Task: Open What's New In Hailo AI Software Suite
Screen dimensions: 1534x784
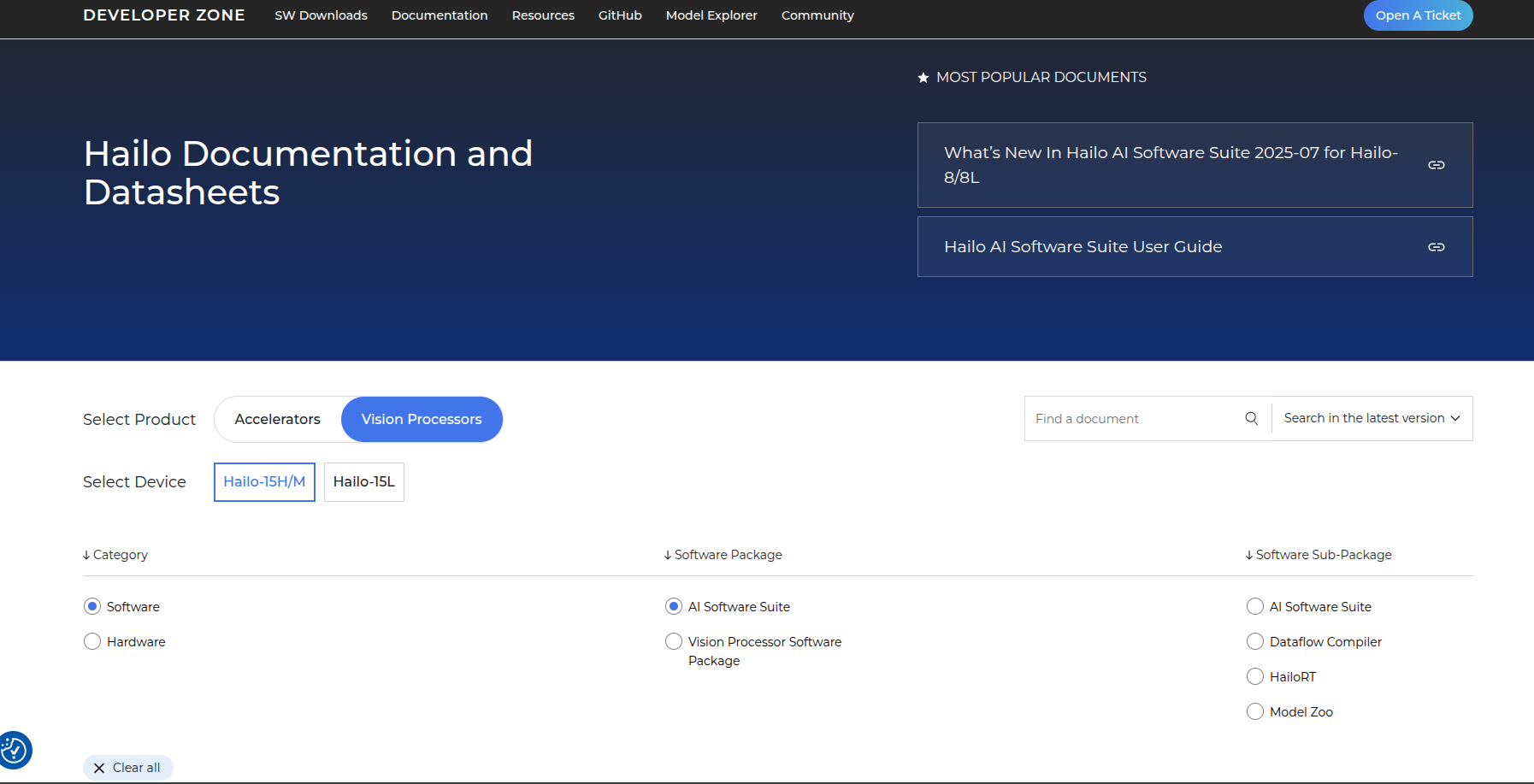Action: click(x=1195, y=165)
